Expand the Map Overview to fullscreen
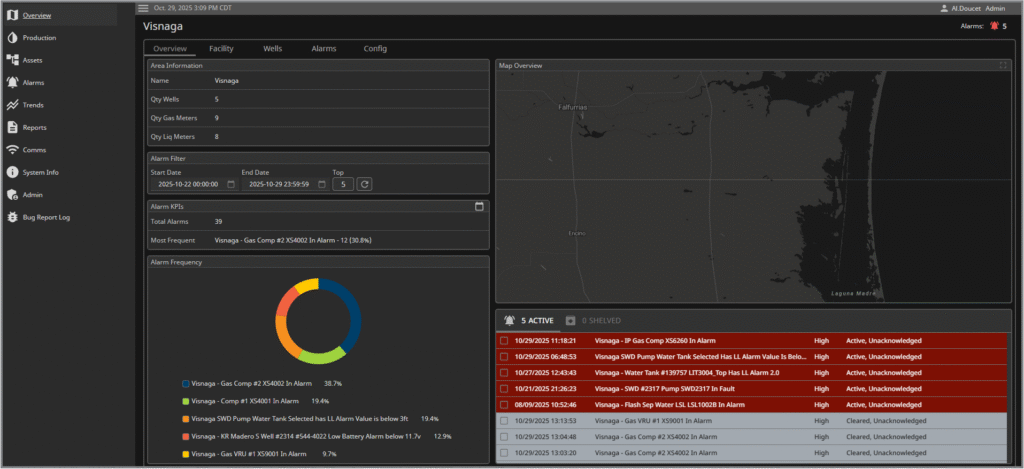Image resolution: width=1024 pixels, height=469 pixels. click(x=1003, y=66)
